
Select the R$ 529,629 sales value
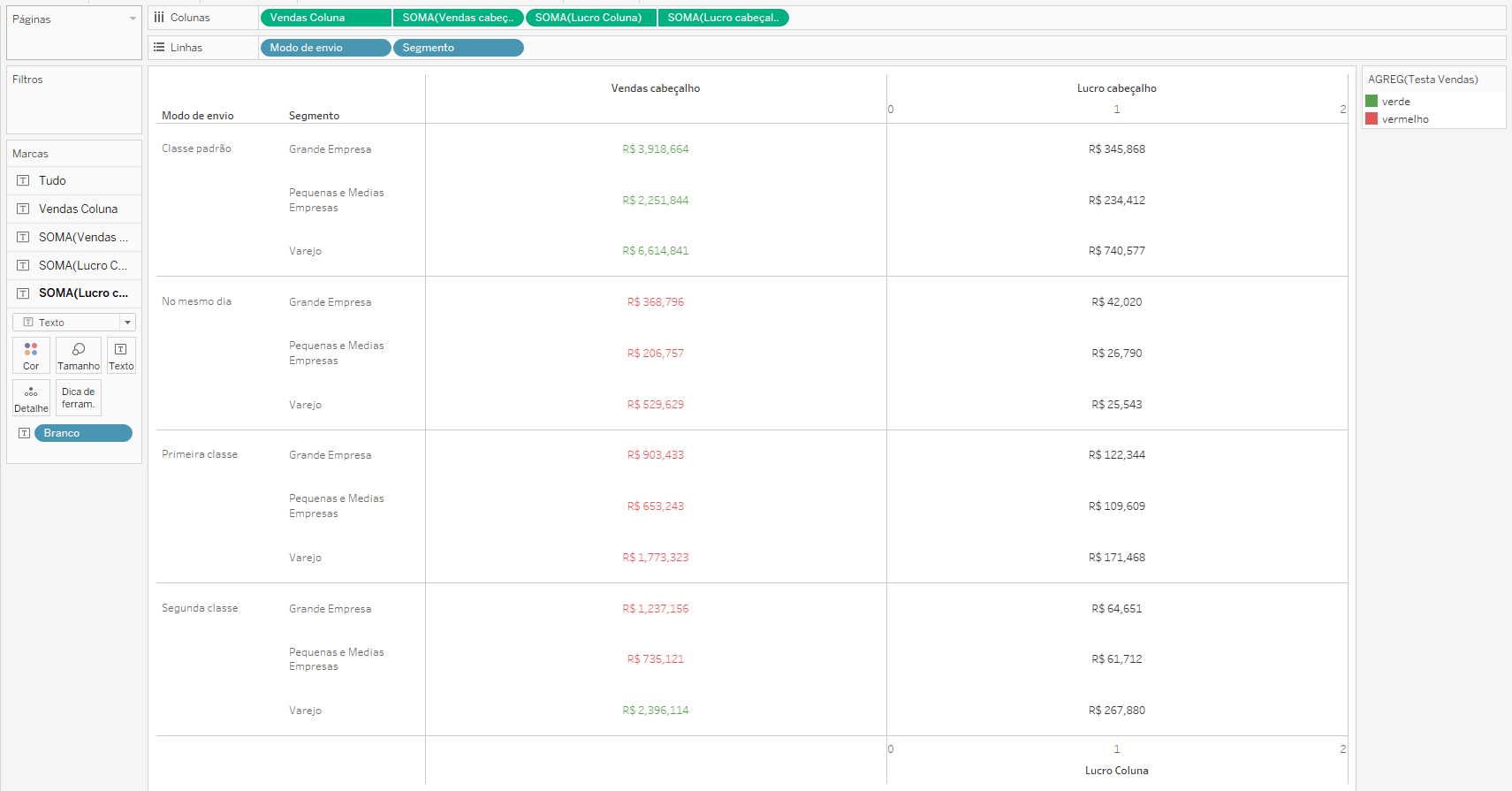pos(656,405)
